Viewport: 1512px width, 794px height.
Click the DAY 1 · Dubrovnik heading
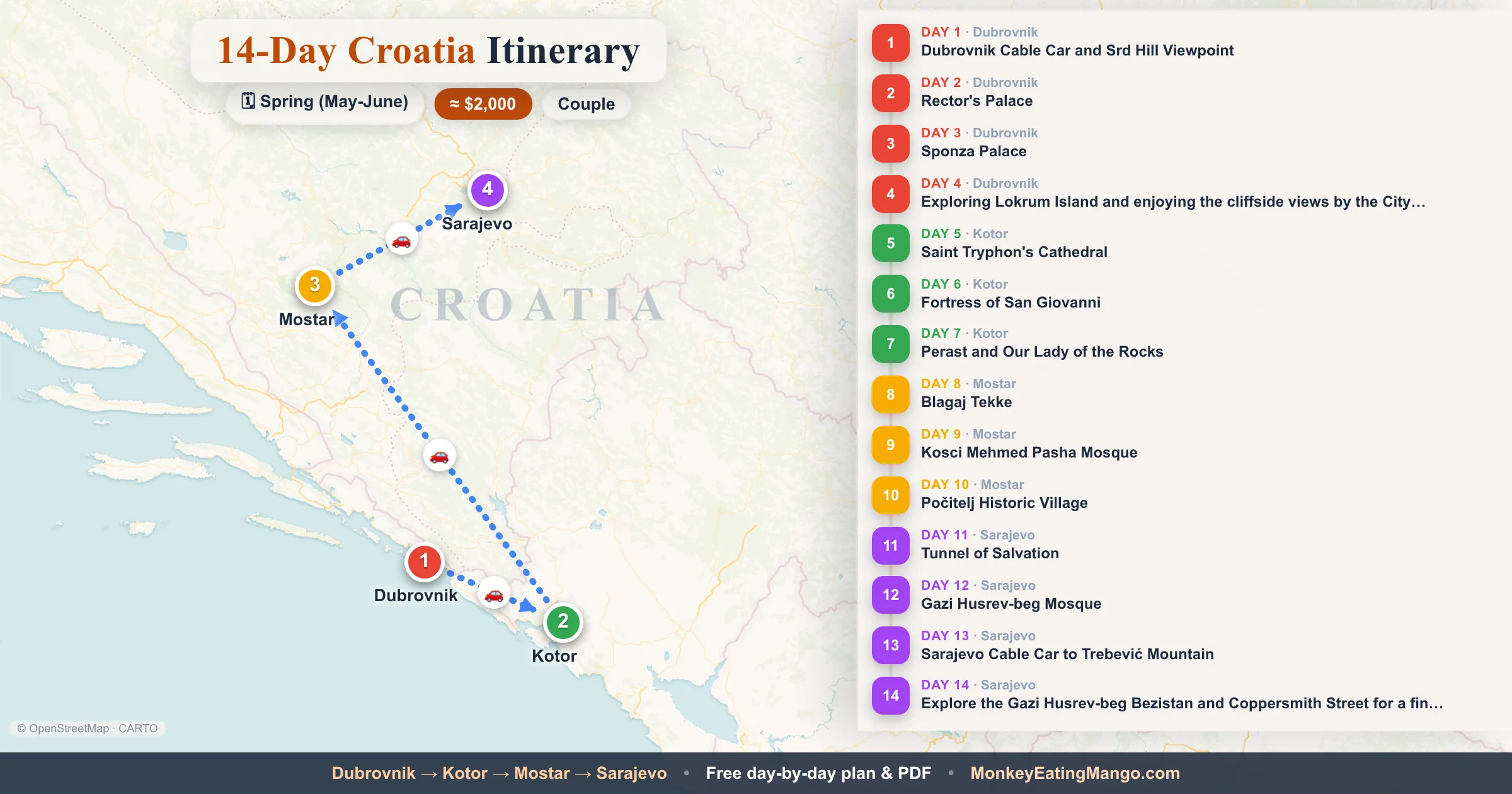pos(980,32)
